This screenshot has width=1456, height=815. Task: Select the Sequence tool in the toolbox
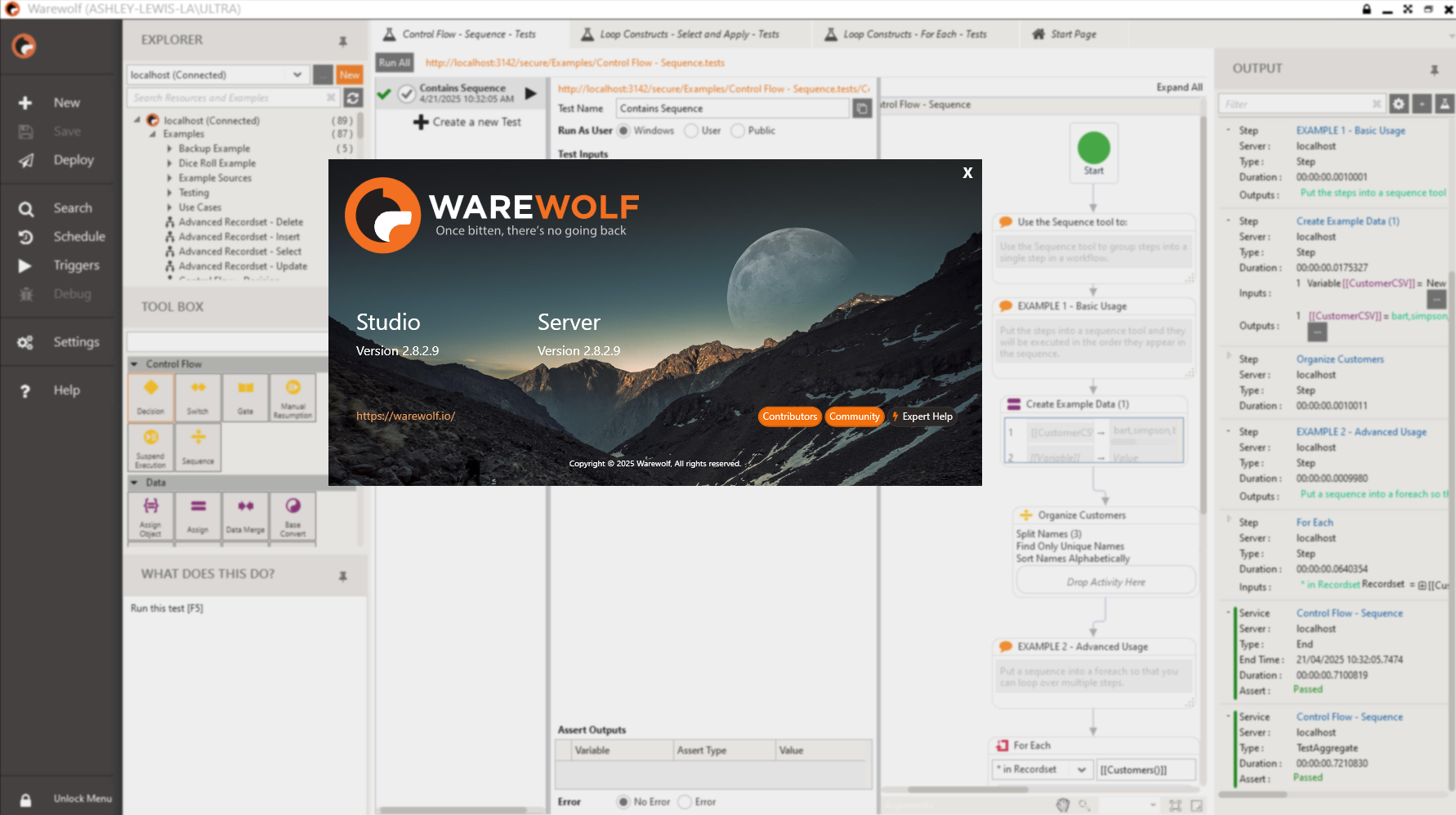(x=198, y=447)
